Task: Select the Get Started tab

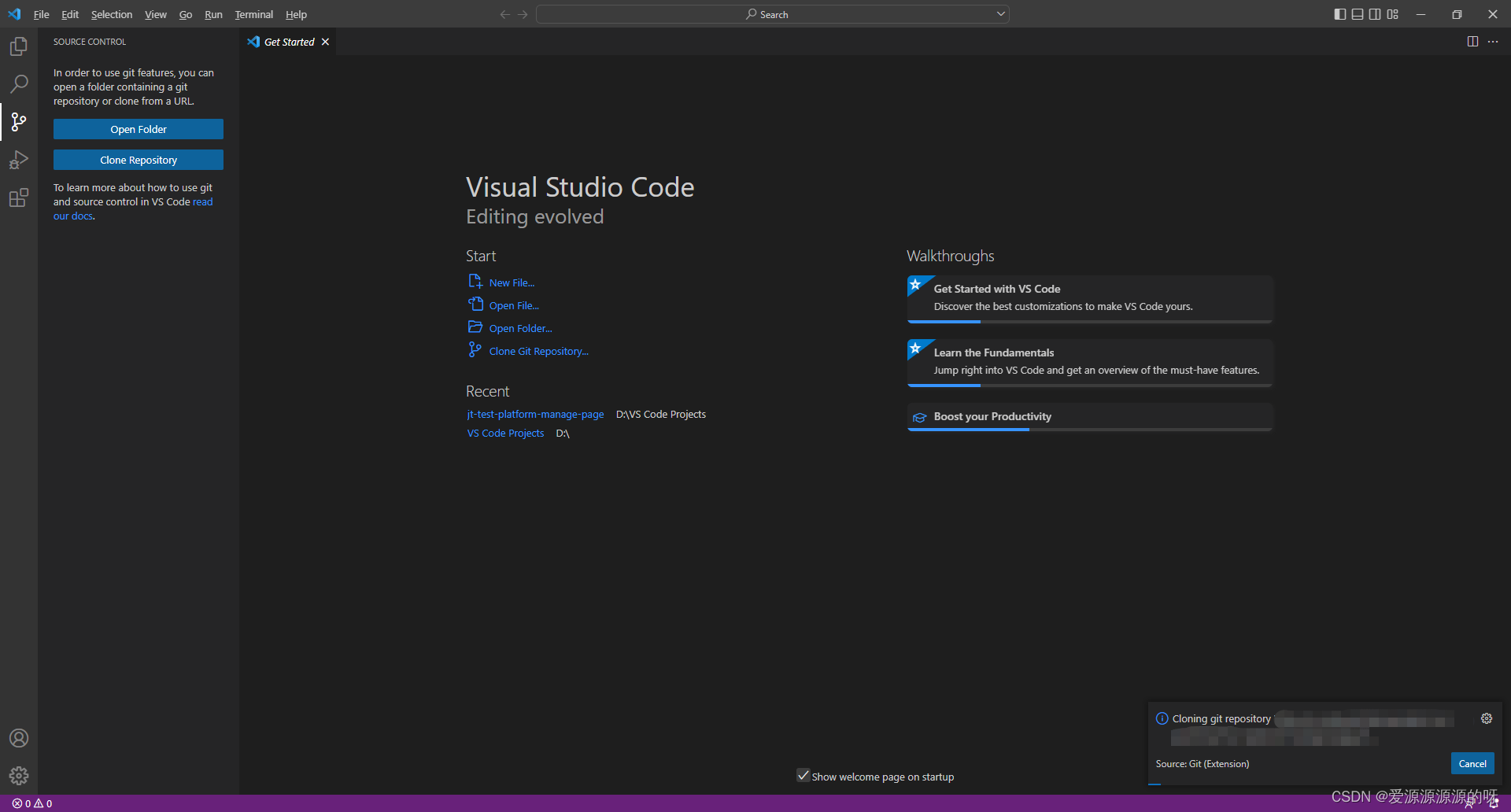Action: (288, 42)
